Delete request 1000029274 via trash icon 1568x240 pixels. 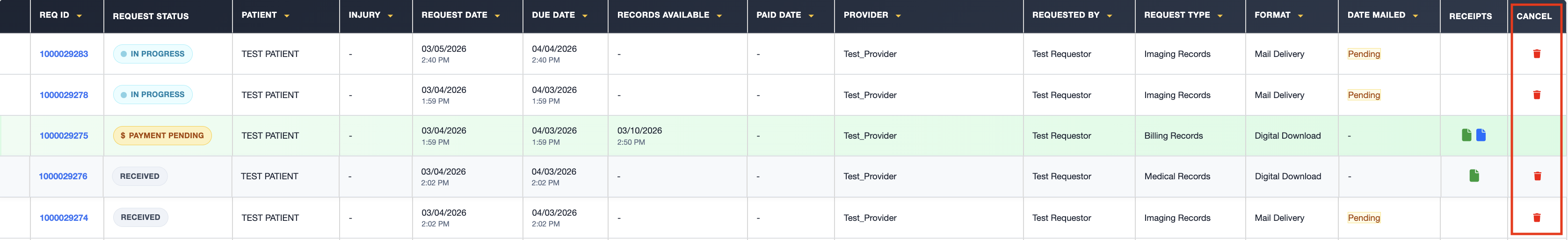[x=1536, y=218]
